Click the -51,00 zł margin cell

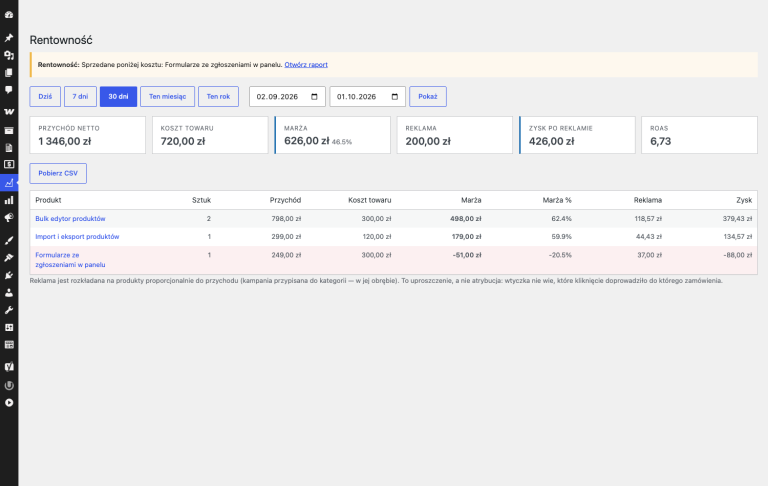(x=467, y=255)
